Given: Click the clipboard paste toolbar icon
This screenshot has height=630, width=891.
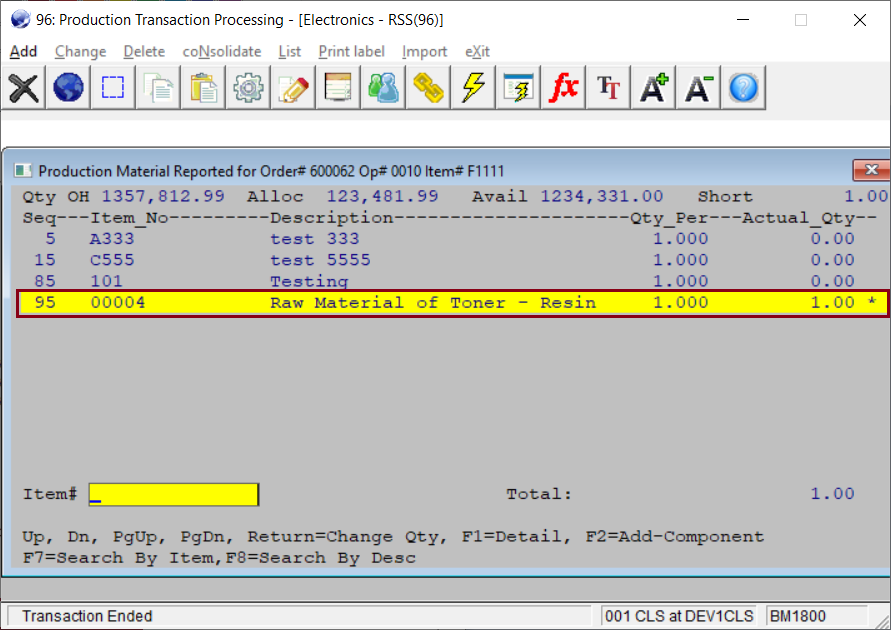Looking at the screenshot, I should [203, 87].
